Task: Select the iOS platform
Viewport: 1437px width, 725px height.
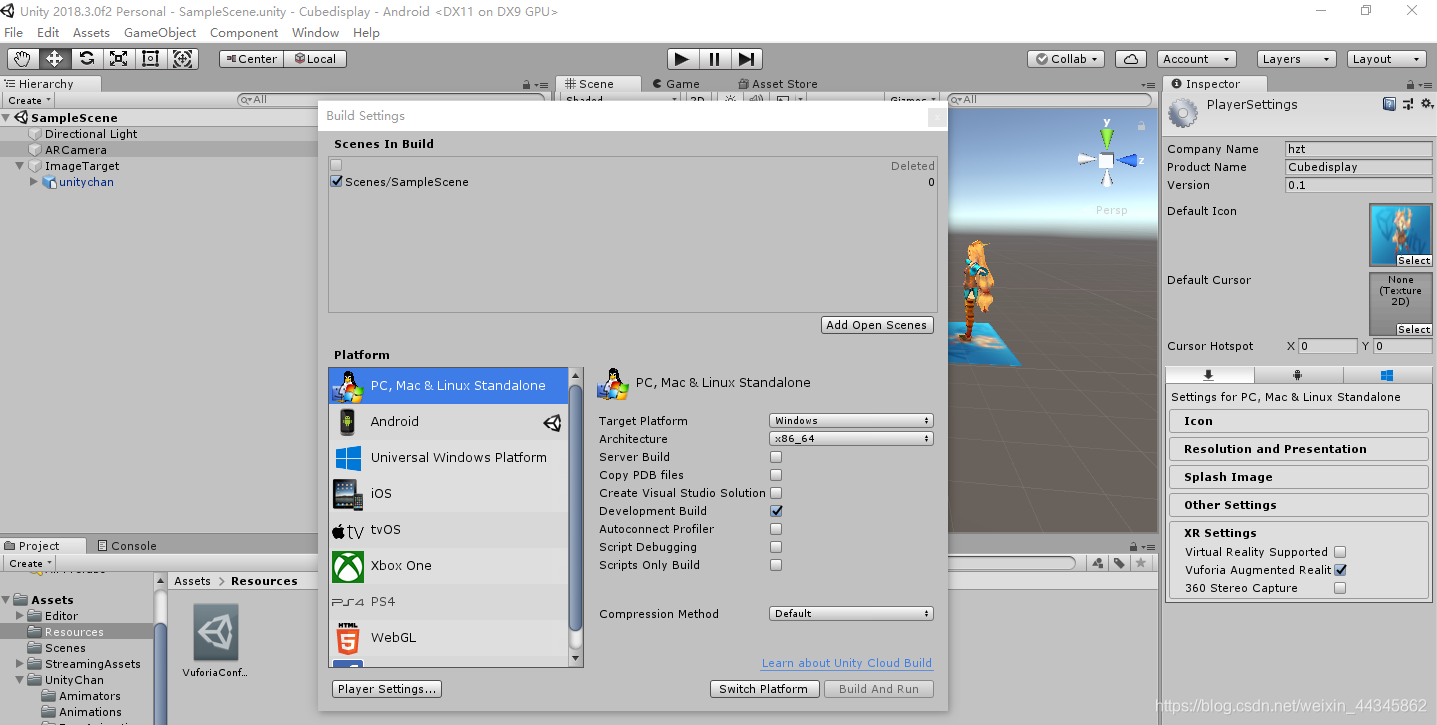Action: coord(449,493)
